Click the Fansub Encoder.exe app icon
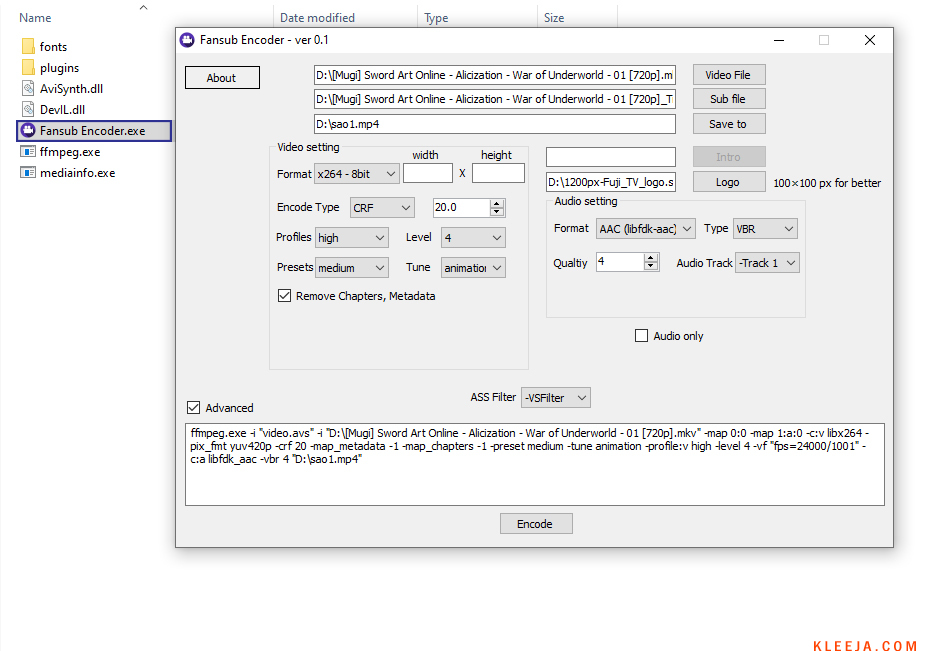This screenshot has height=651, width=931. pos(28,131)
